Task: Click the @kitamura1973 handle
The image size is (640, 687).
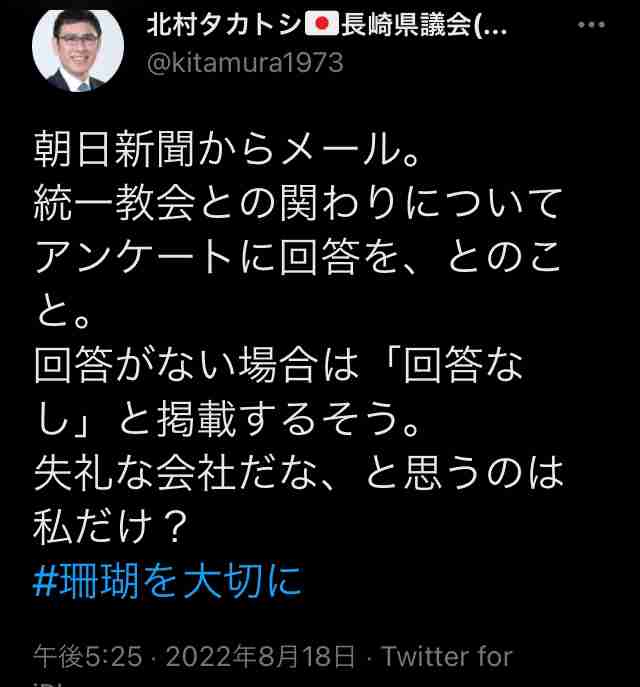Action: (x=245, y=63)
